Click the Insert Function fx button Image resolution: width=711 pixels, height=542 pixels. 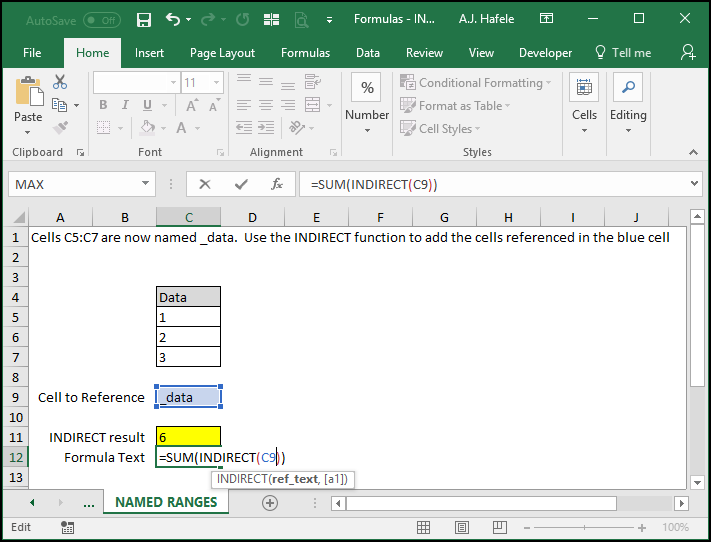click(277, 184)
